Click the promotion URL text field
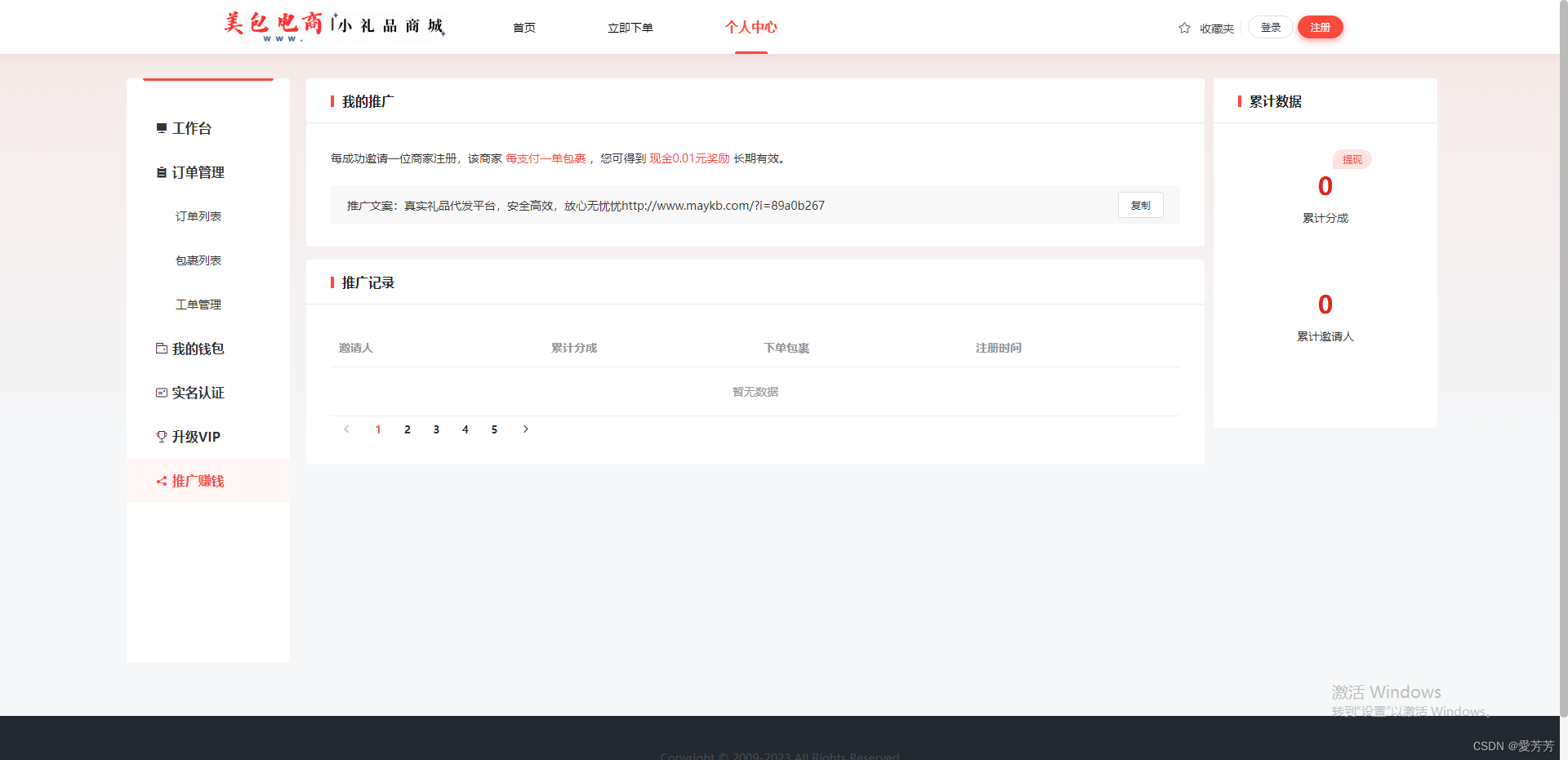 755,205
